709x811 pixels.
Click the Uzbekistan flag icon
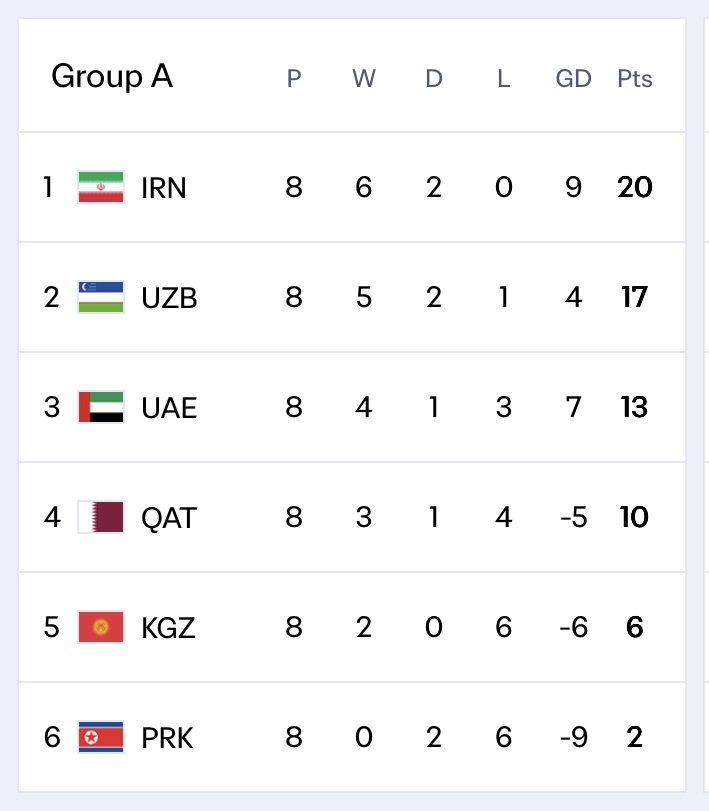101,297
